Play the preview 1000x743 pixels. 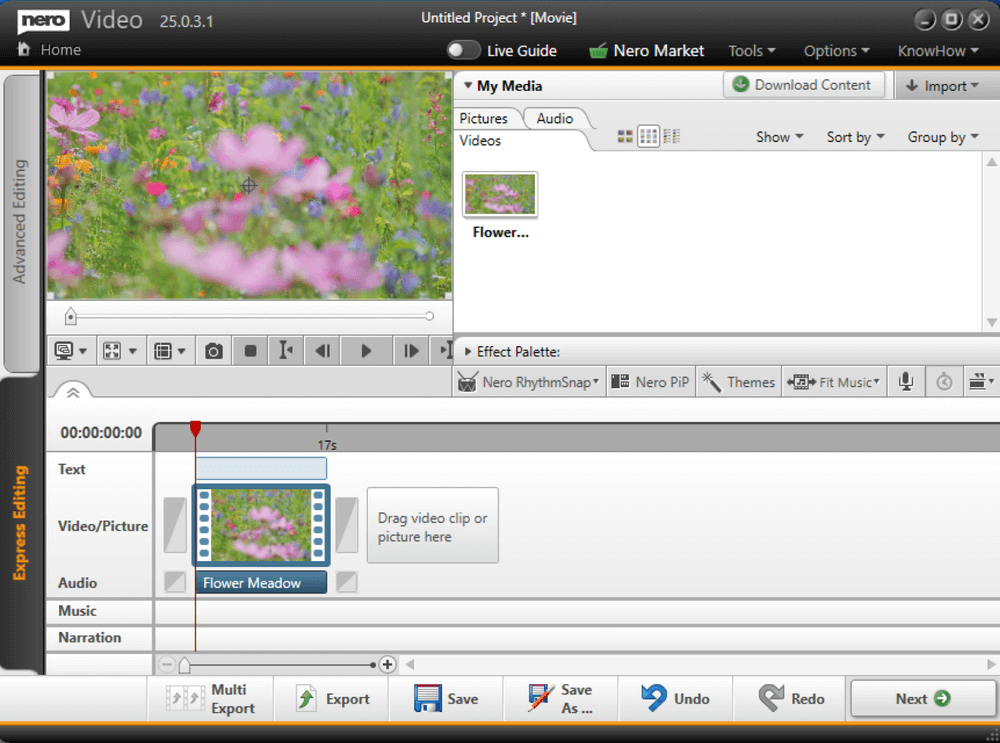(366, 350)
